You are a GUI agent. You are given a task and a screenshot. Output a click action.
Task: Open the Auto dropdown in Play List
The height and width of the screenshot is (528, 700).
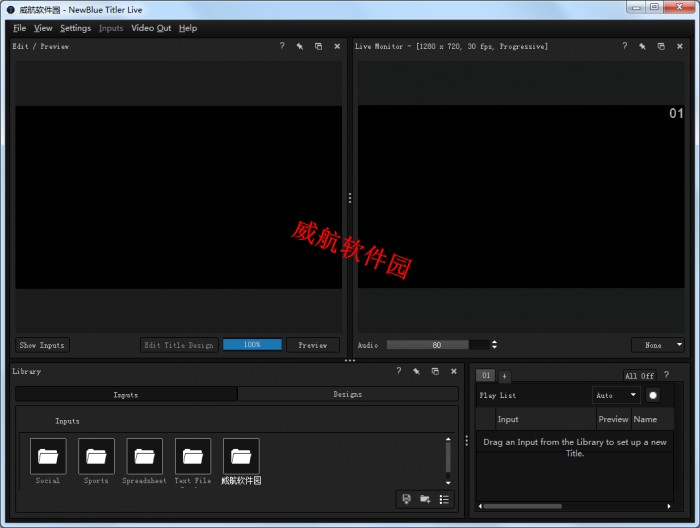click(616, 395)
